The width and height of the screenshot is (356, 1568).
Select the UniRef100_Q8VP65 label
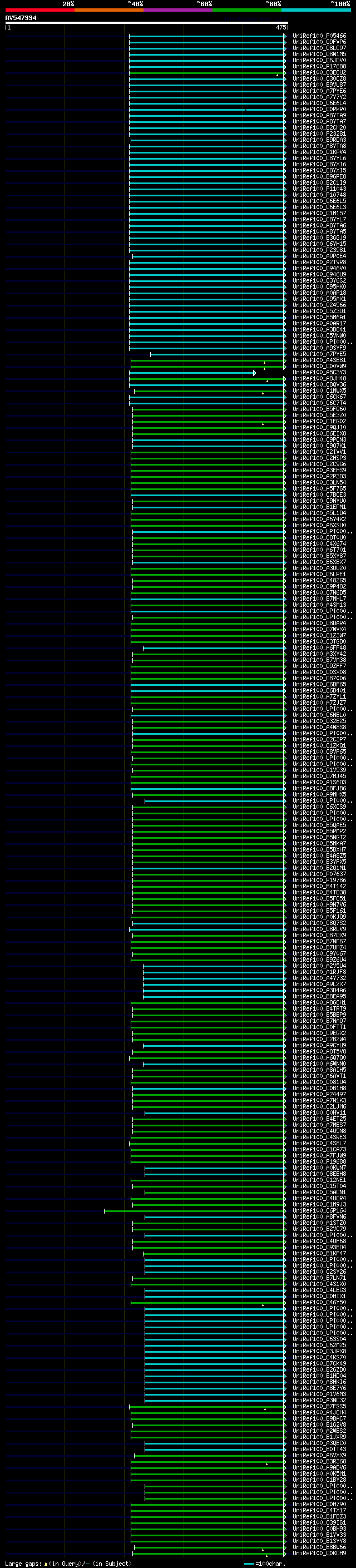click(319, 752)
